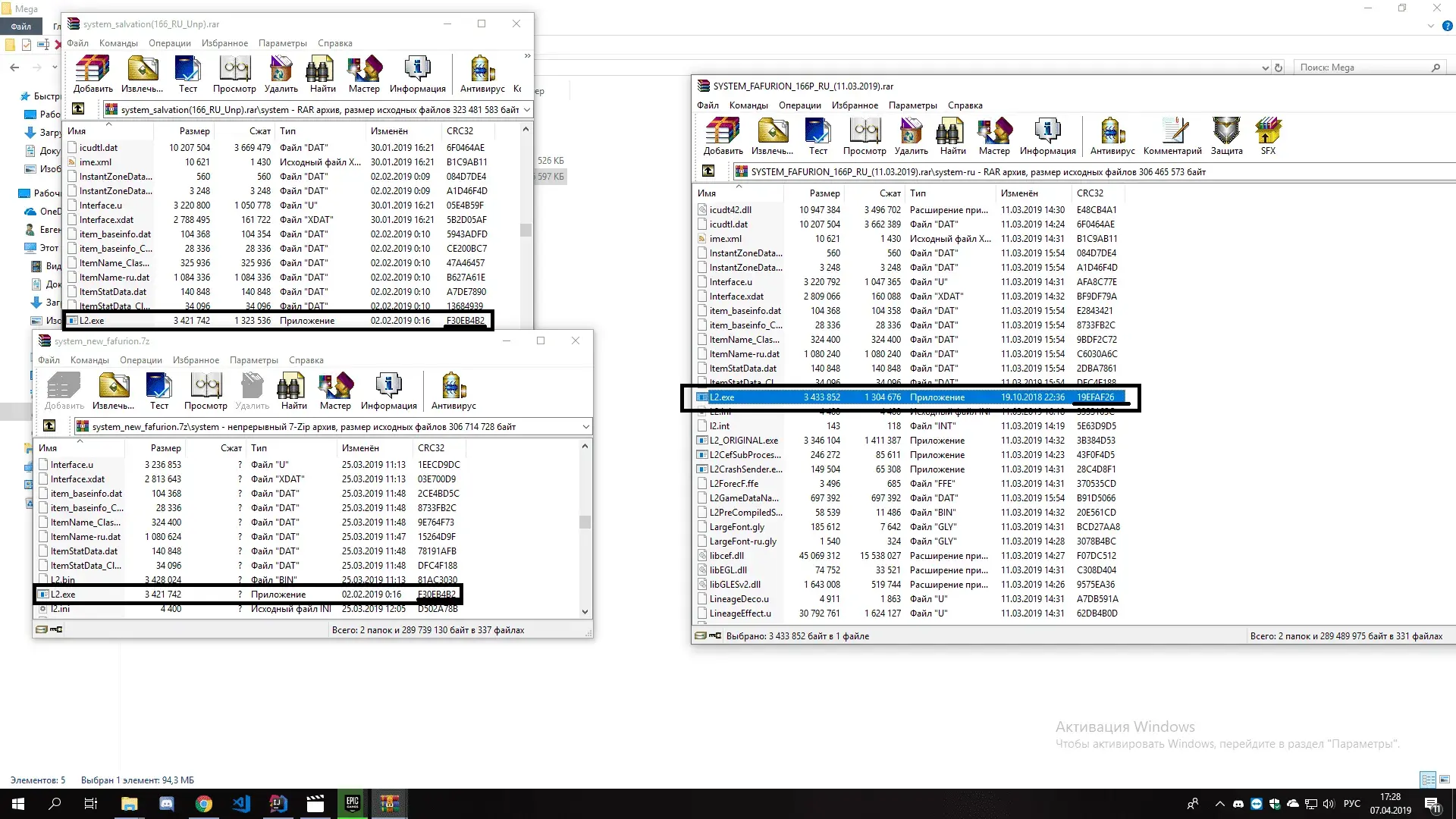This screenshot has height=819, width=1456.
Task: Open Windows Start menu
Action: click(x=18, y=804)
